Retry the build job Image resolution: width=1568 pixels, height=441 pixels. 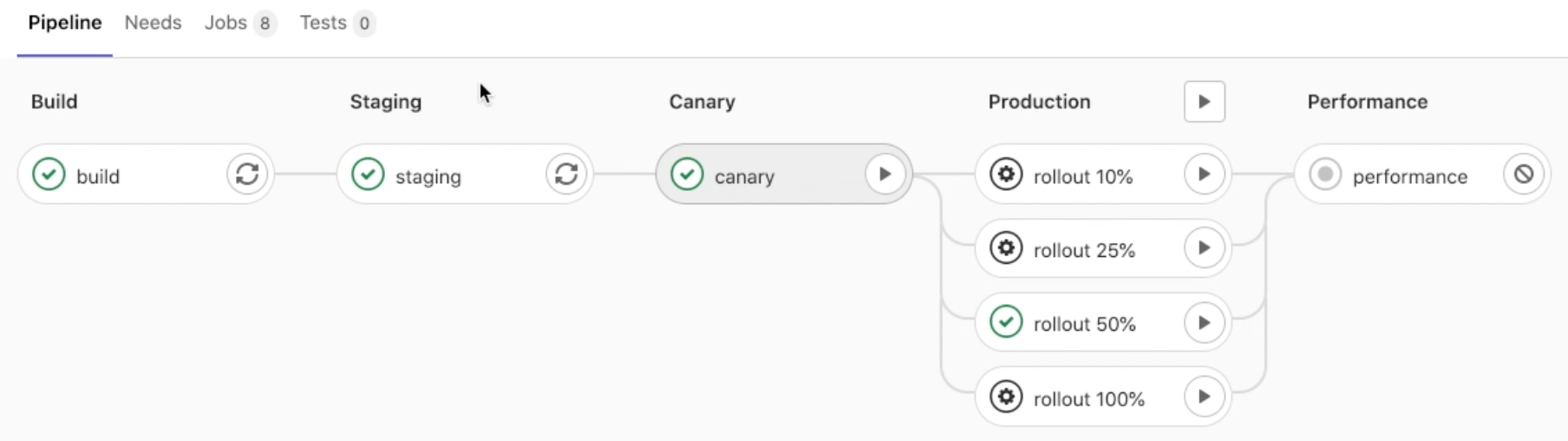tap(247, 174)
